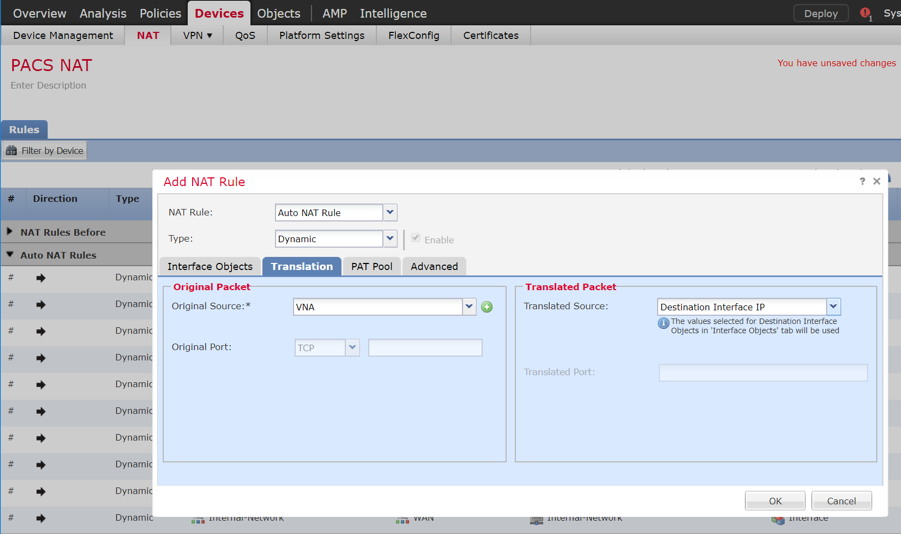Click the Enter Description field
This screenshot has height=534, width=901.
point(48,85)
